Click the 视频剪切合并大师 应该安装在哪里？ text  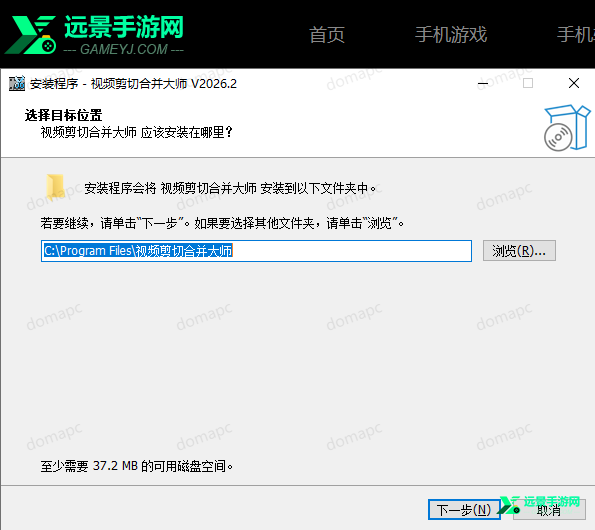[137, 132]
